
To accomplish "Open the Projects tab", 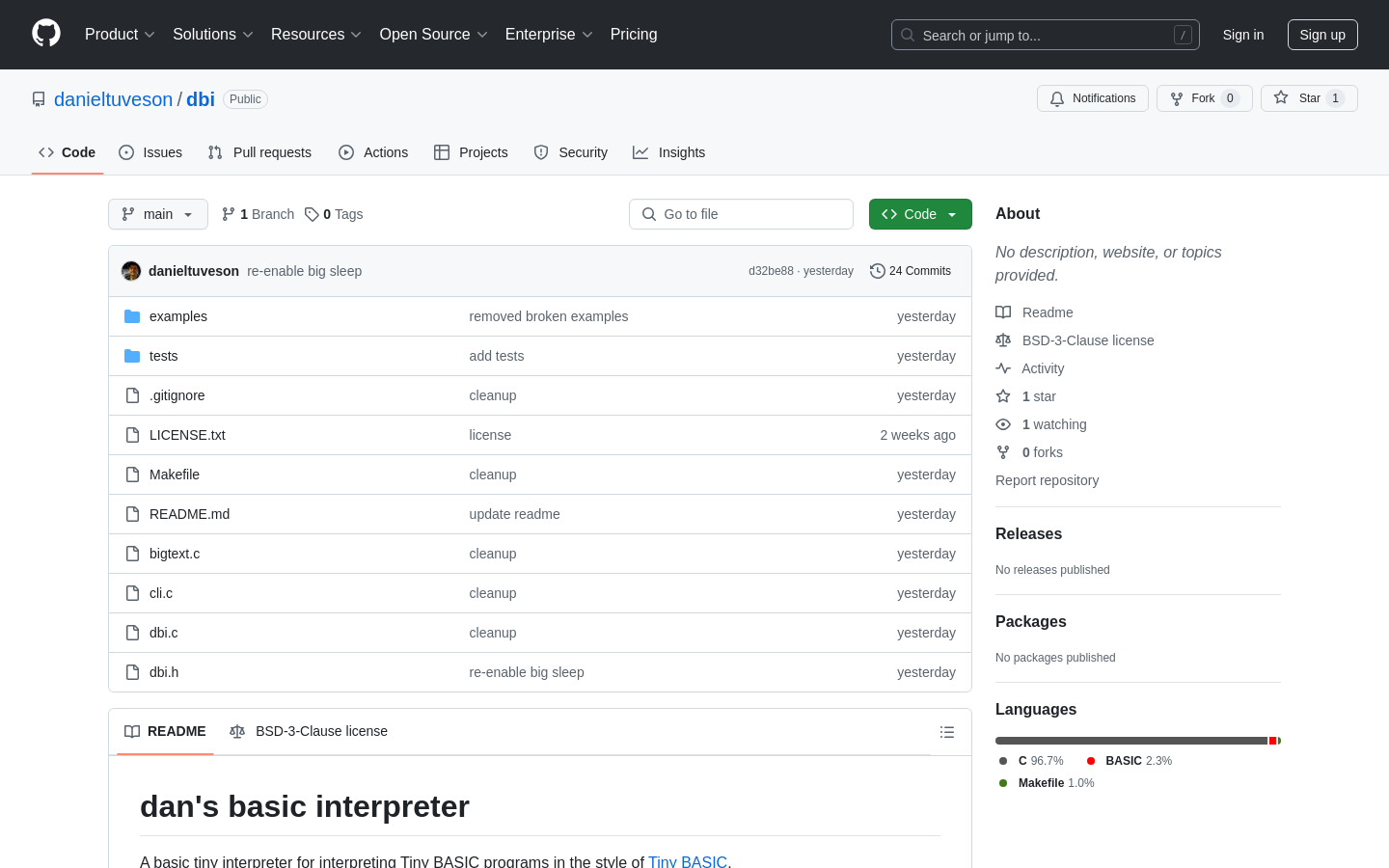I will click(471, 152).
